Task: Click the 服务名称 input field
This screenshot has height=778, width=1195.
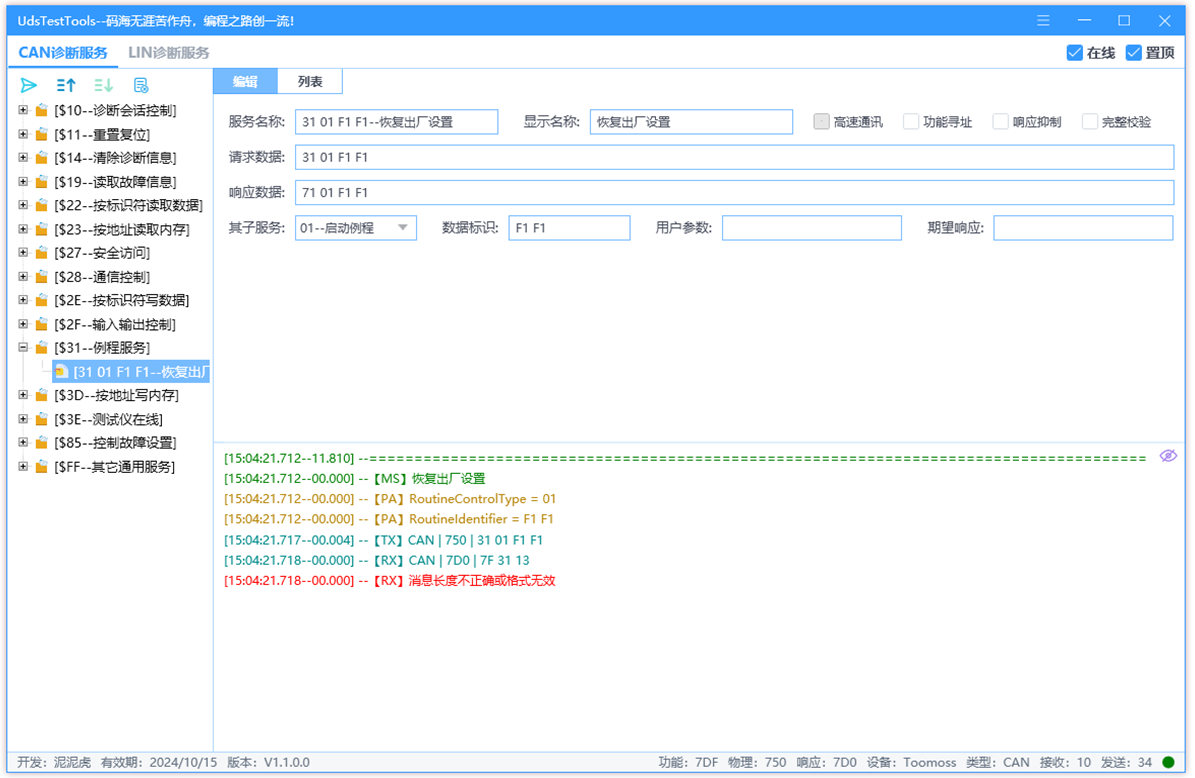Action: coord(396,122)
